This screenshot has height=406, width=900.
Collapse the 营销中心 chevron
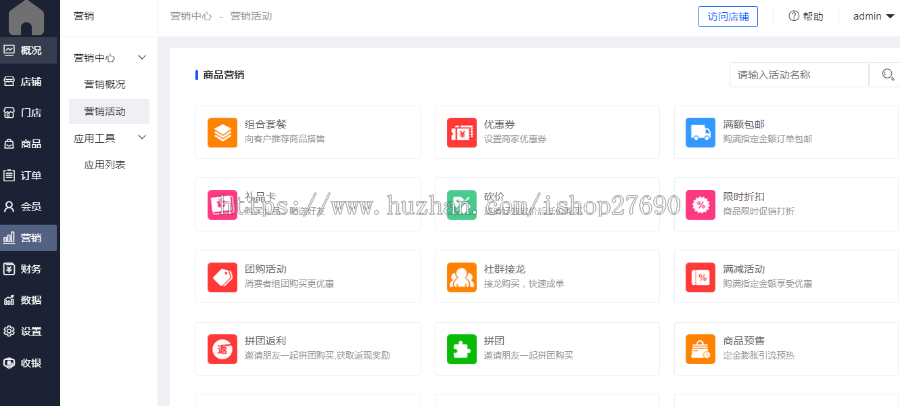(x=142, y=57)
